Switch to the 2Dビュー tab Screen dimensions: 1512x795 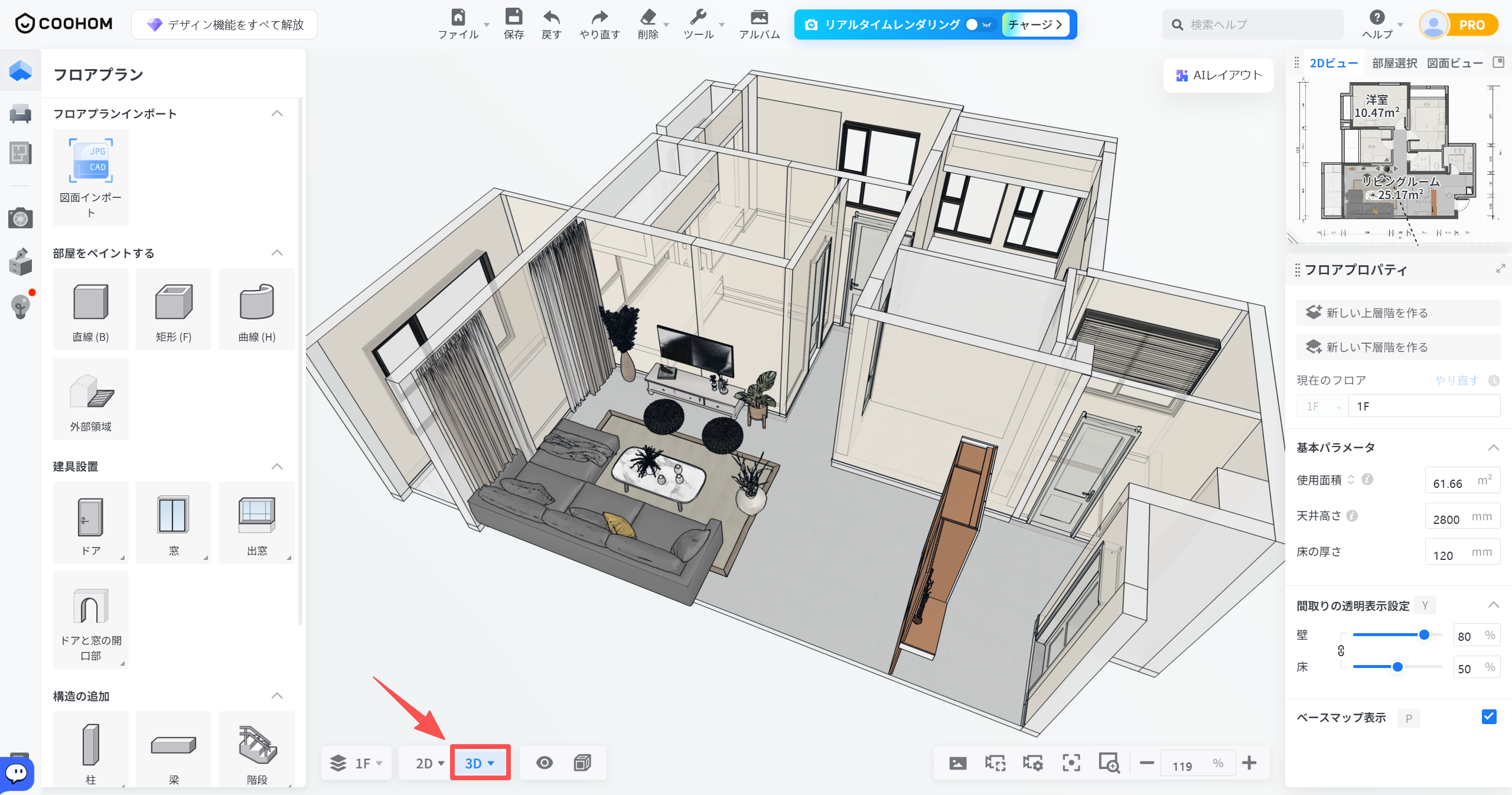pos(1334,63)
